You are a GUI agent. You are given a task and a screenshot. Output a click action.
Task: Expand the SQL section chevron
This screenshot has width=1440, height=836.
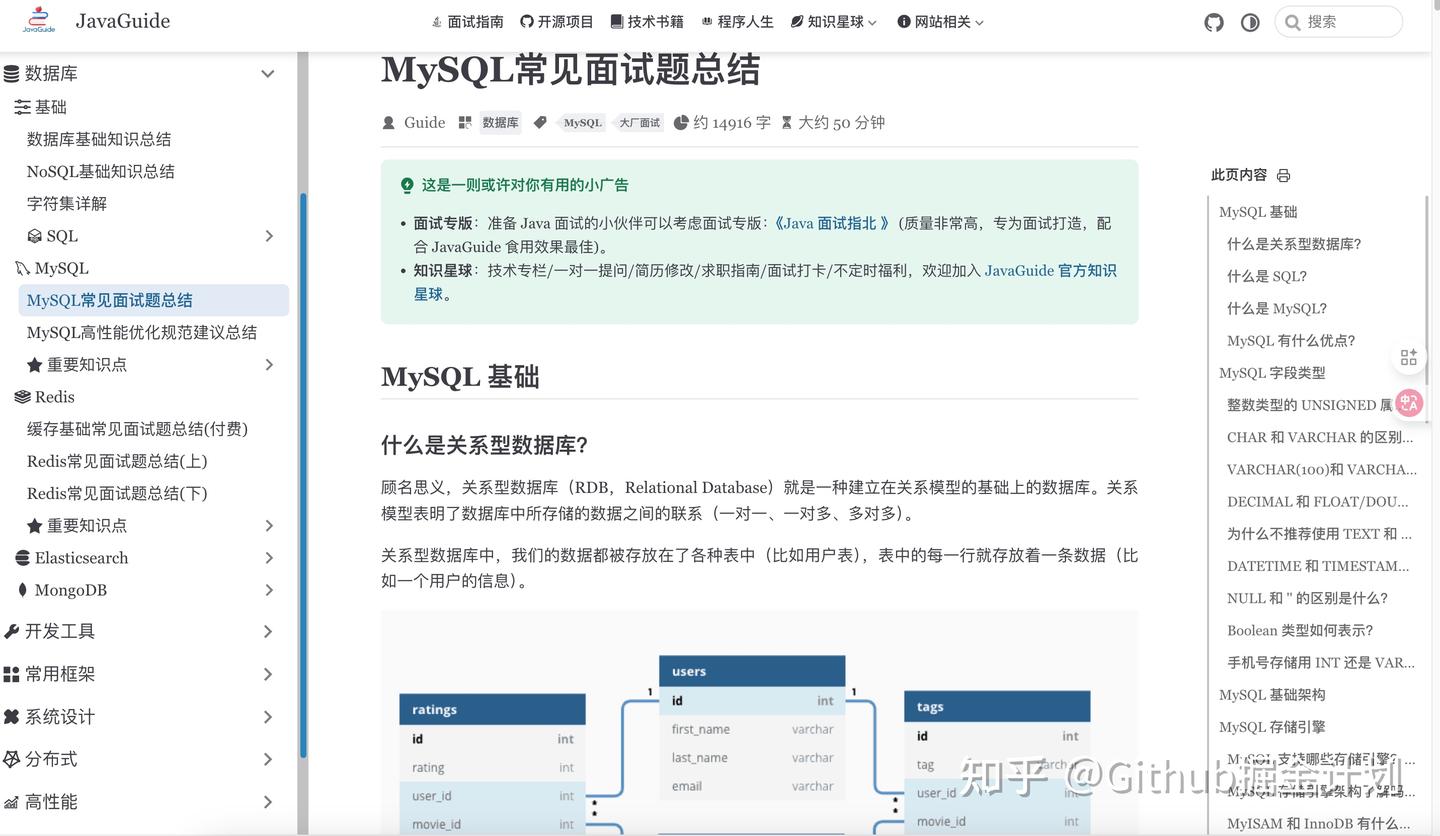(x=268, y=236)
